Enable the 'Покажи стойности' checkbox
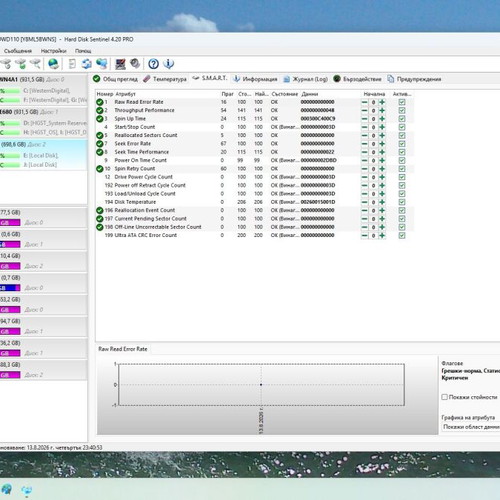Screen dimensions: 500x500 (444, 397)
